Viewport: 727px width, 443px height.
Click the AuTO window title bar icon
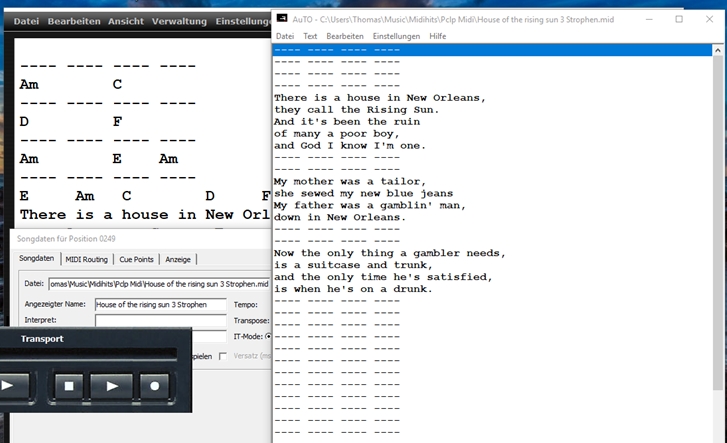(x=282, y=19)
